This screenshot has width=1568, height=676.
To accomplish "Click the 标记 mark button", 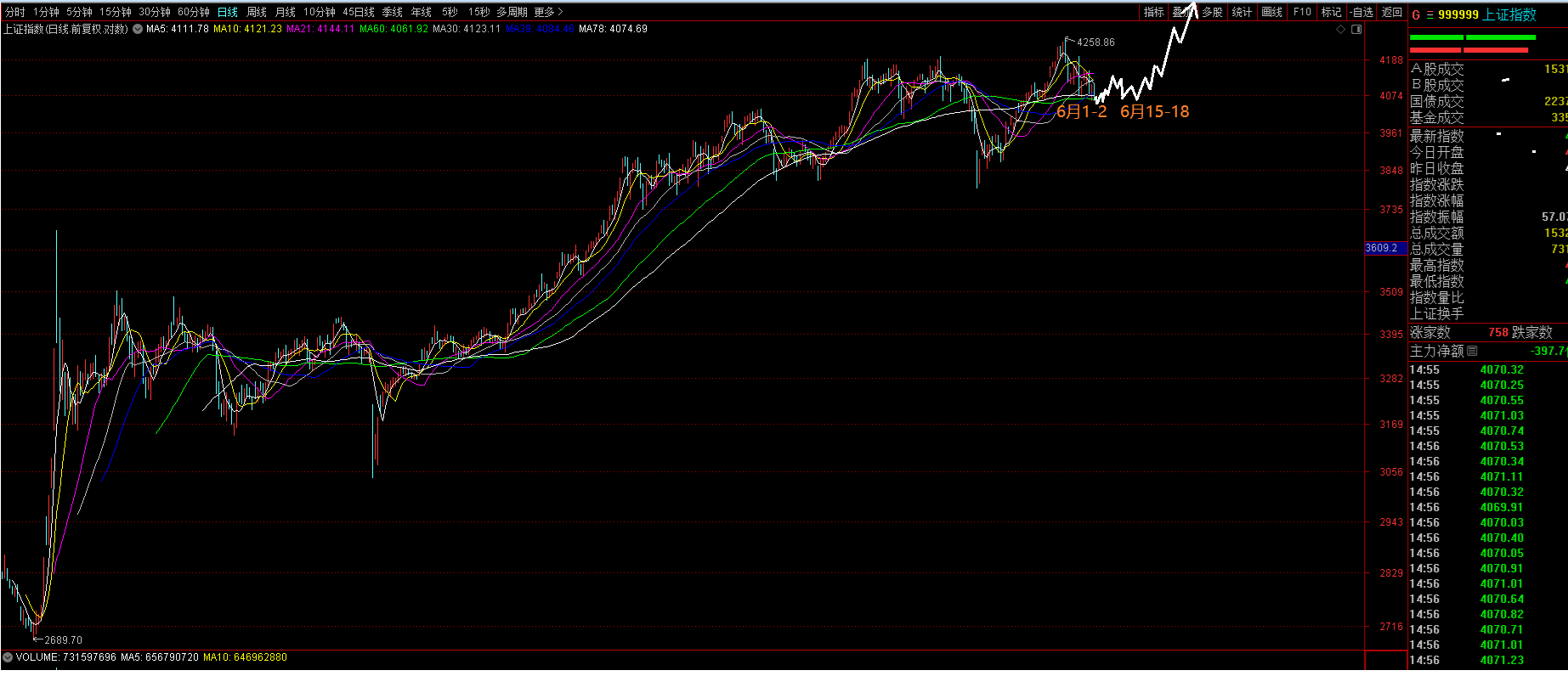I will tap(1332, 12).
